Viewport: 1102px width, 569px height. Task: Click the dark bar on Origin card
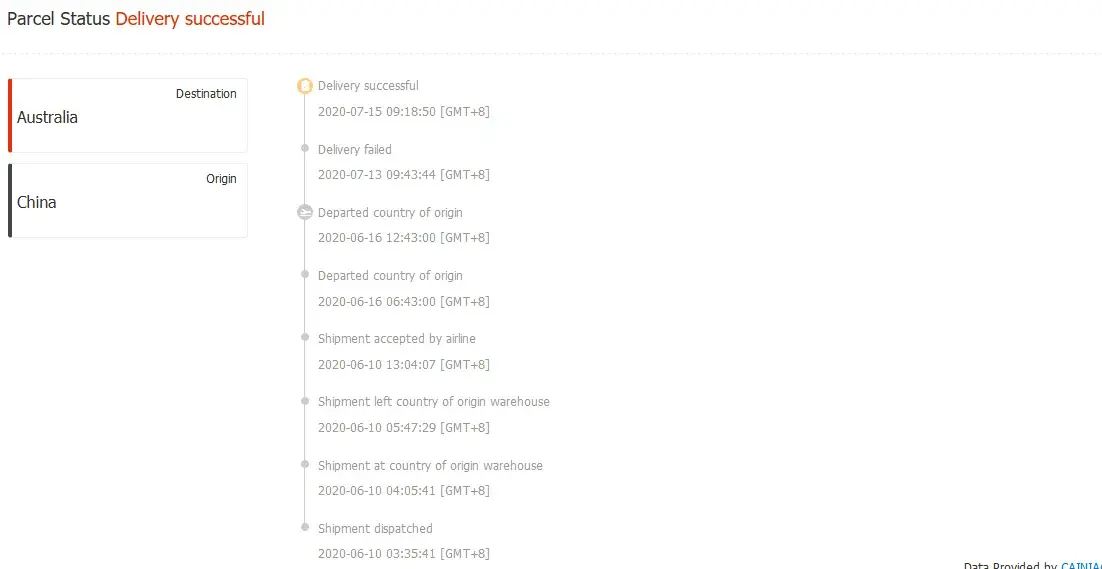10,201
